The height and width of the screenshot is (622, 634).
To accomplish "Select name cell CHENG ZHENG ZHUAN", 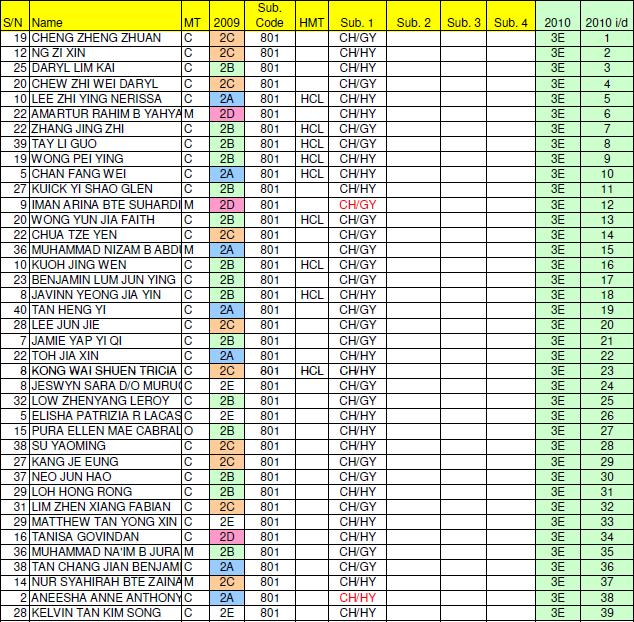I will click(x=105, y=38).
